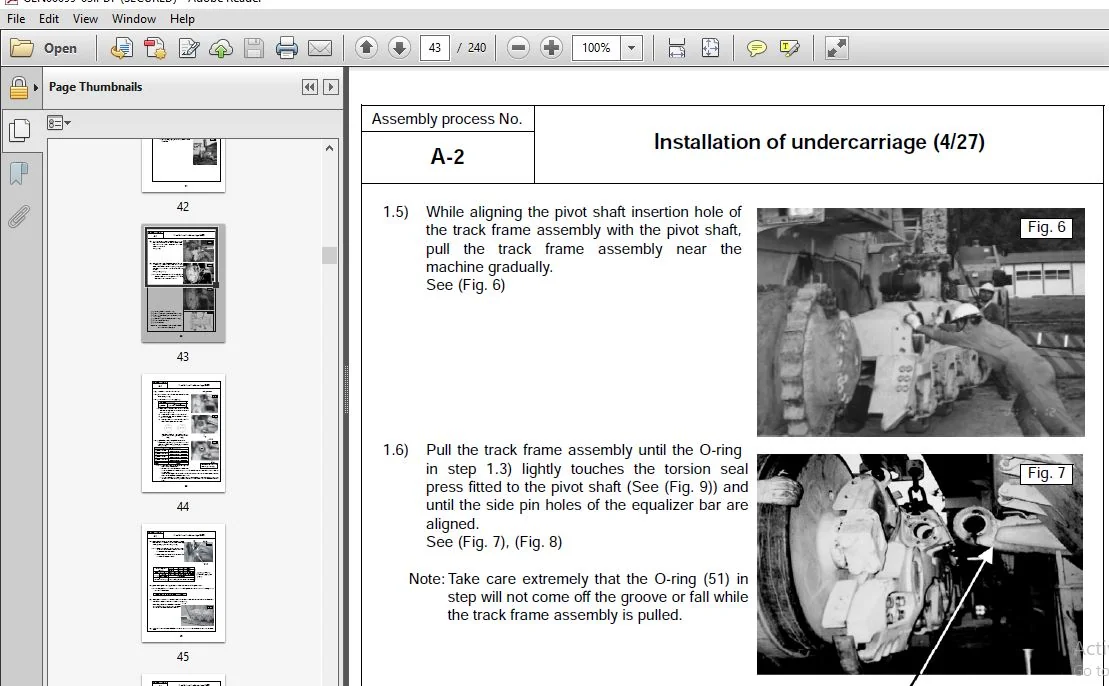Click the 'Installation of undercarriage (4/27)' heading
Image resolution: width=1109 pixels, height=686 pixels.
pyautogui.click(x=819, y=142)
